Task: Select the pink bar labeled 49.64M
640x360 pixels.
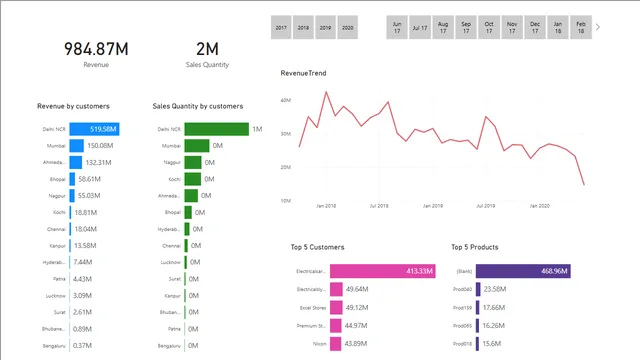Action: pyautogui.click(x=336, y=289)
